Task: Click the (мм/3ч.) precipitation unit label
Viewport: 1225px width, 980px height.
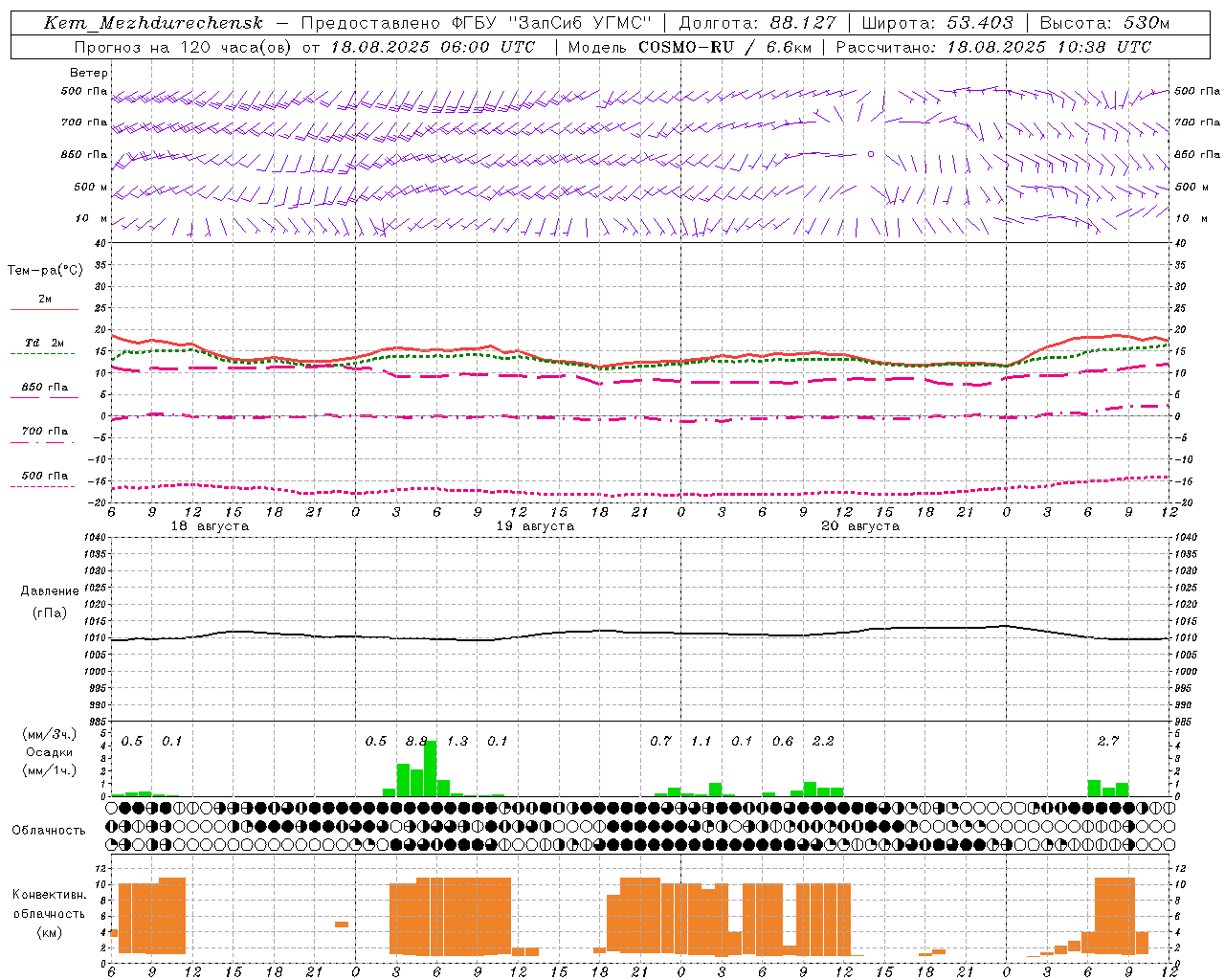Action: [50, 734]
